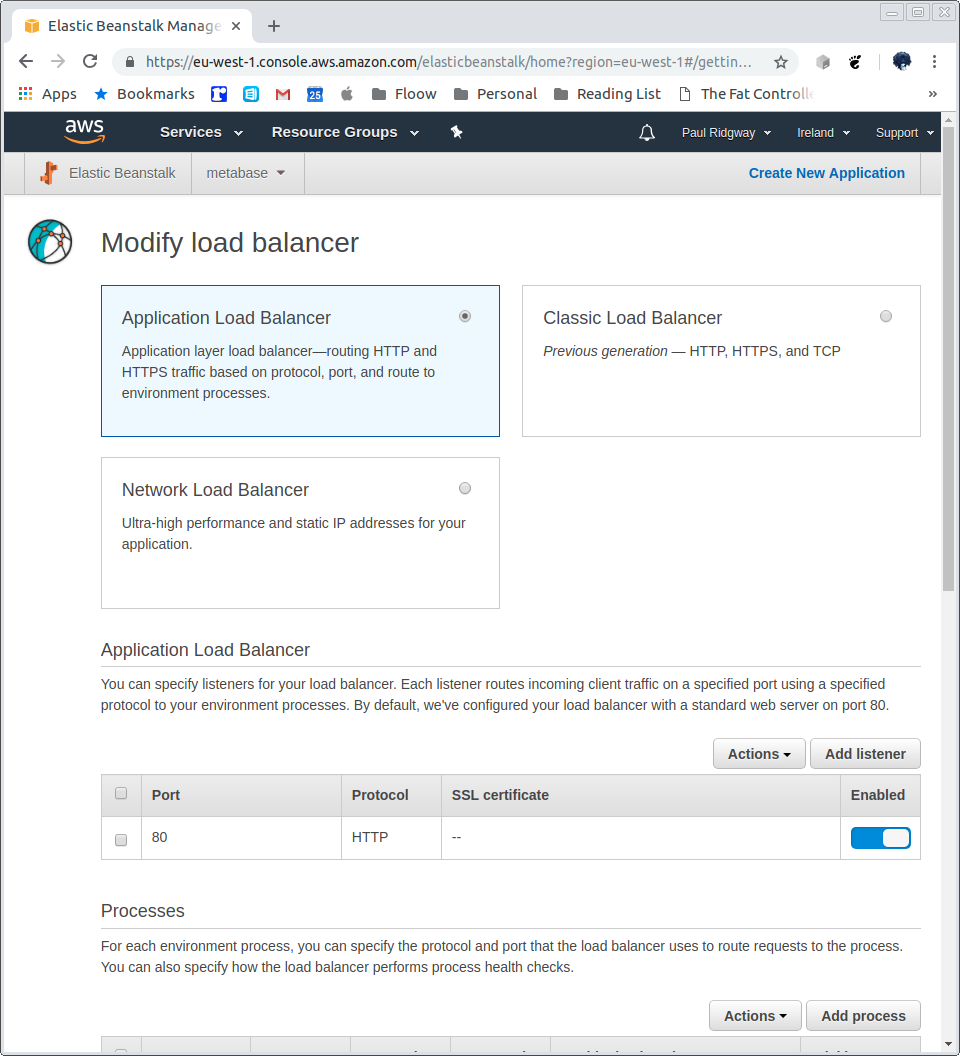Show more bookmarks with the chevron

932,94
